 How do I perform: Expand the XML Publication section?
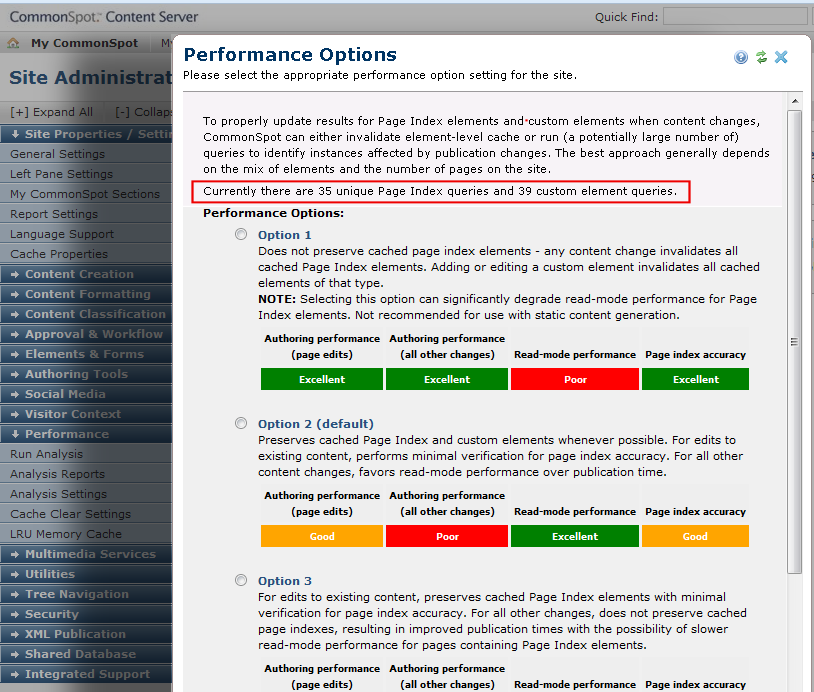(x=86, y=634)
